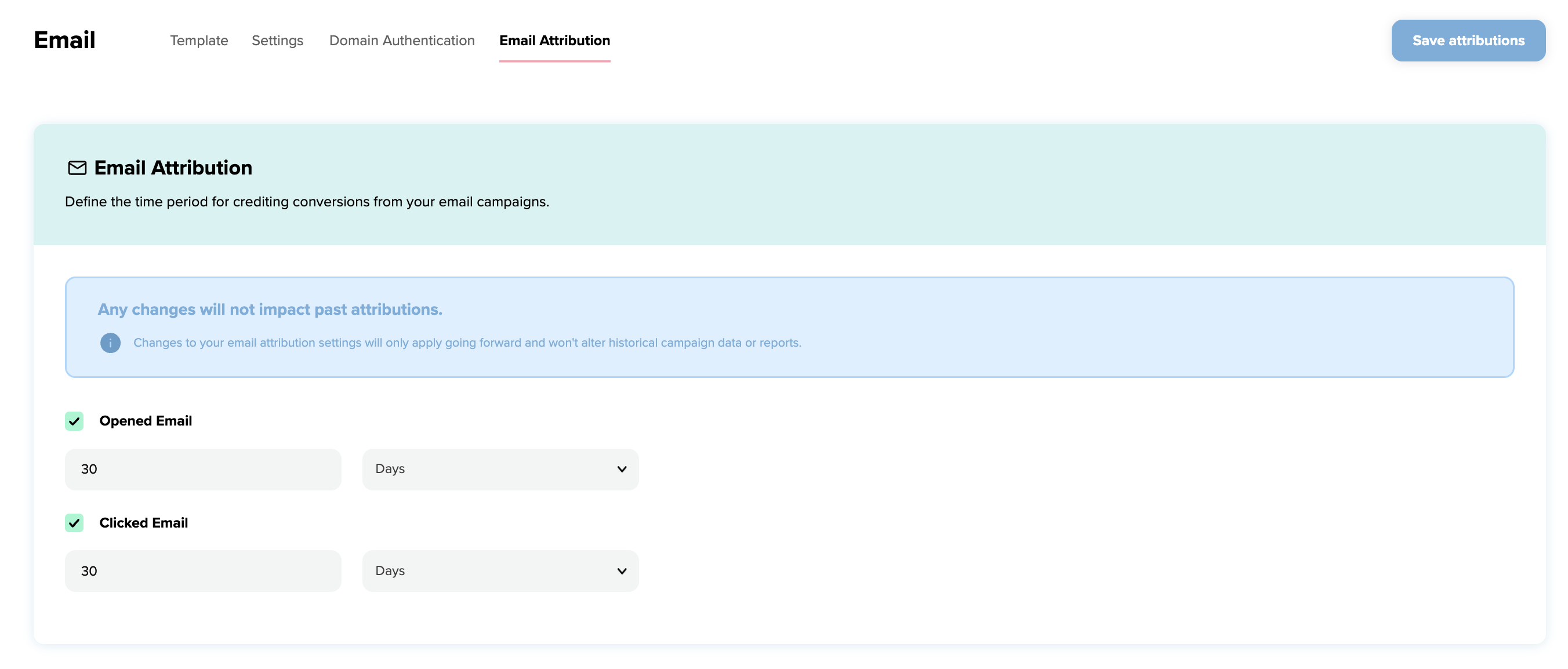
Task: Click the Clicked Email days value field
Action: (x=203, y=571)
